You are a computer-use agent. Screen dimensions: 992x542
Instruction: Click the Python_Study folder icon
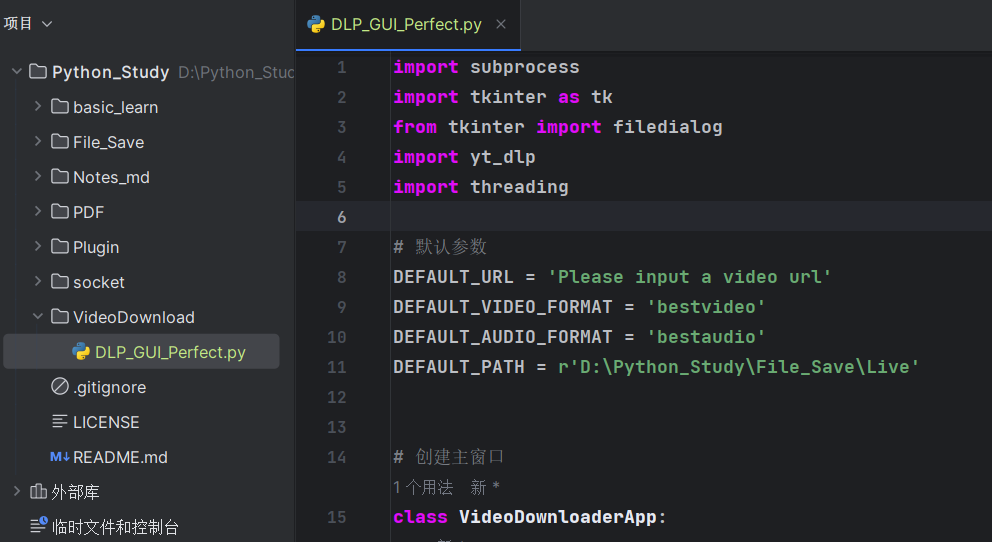pos(38,71)
